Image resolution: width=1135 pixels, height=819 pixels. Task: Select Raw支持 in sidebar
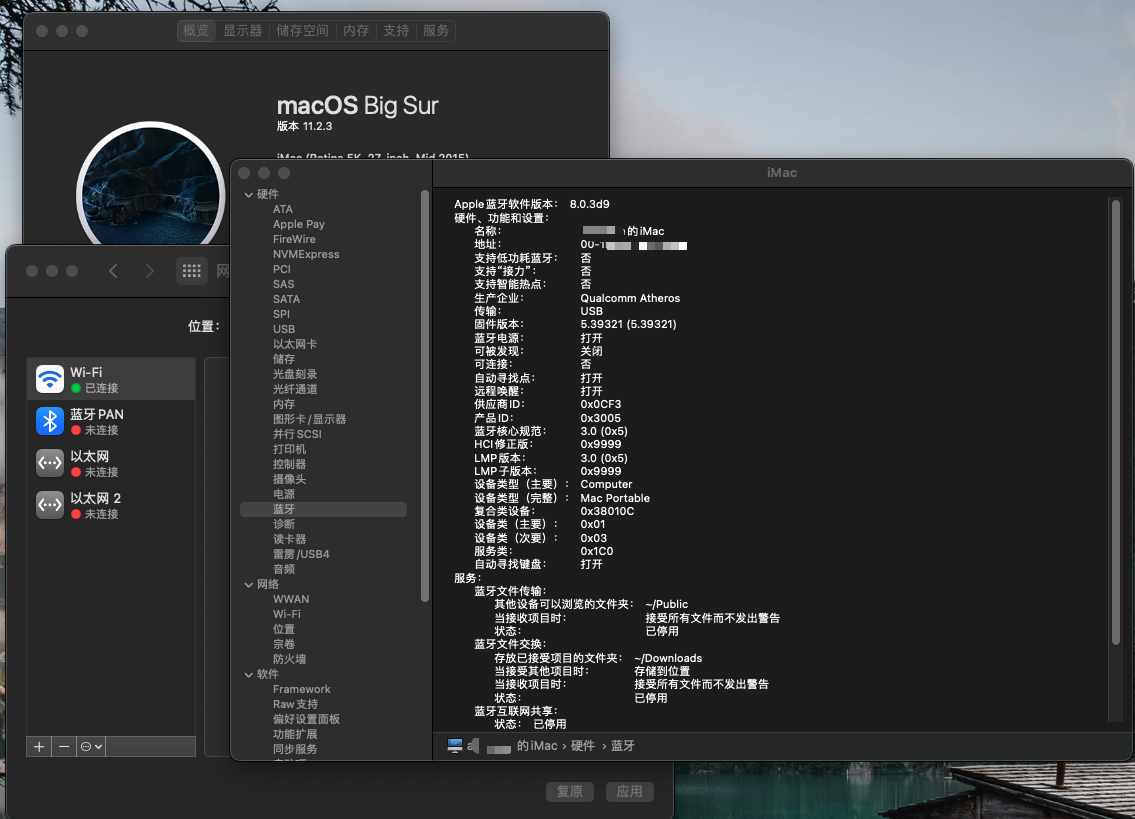295,705
